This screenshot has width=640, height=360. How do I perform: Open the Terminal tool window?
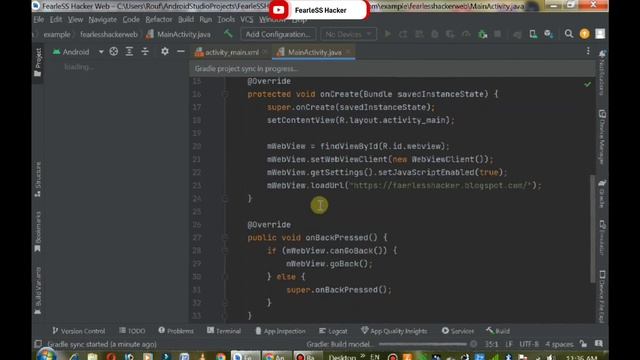point(224,331)
